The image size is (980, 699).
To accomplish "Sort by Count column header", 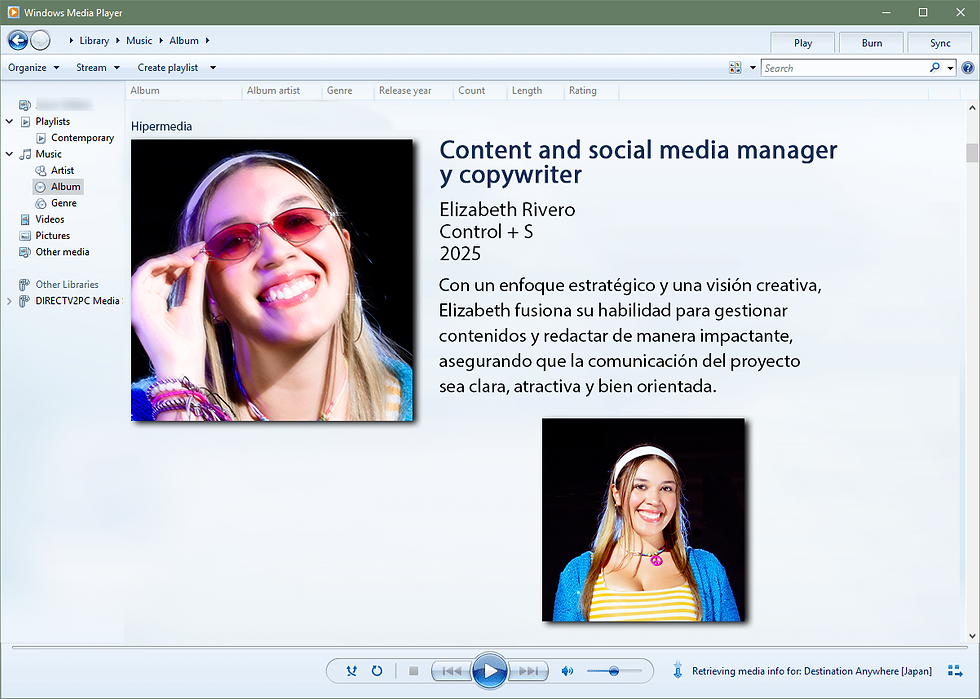I will pos(480,91).
